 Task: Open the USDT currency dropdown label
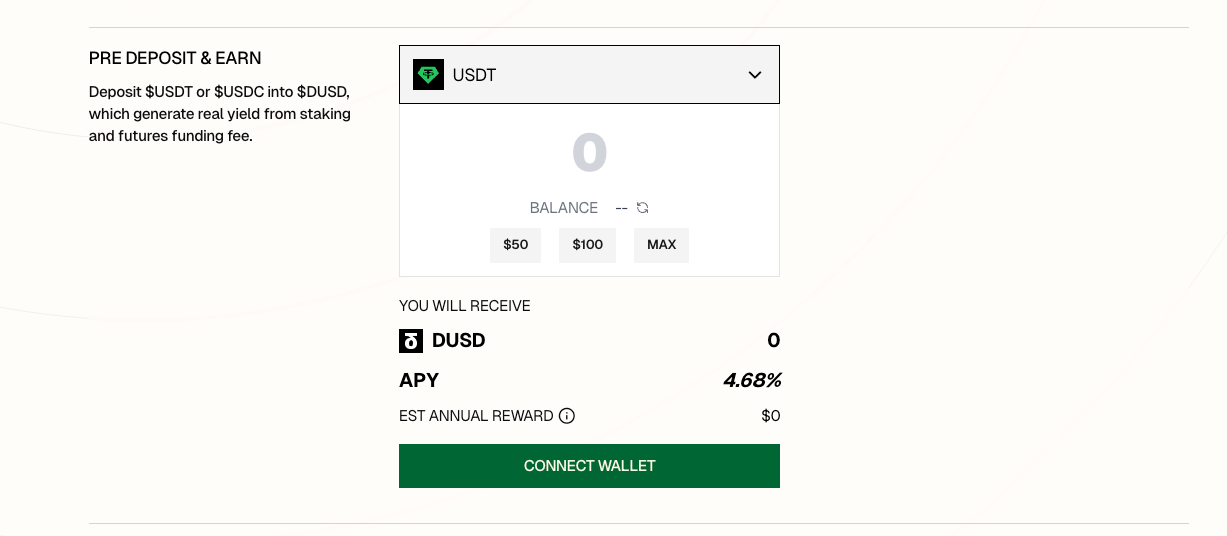474,75
